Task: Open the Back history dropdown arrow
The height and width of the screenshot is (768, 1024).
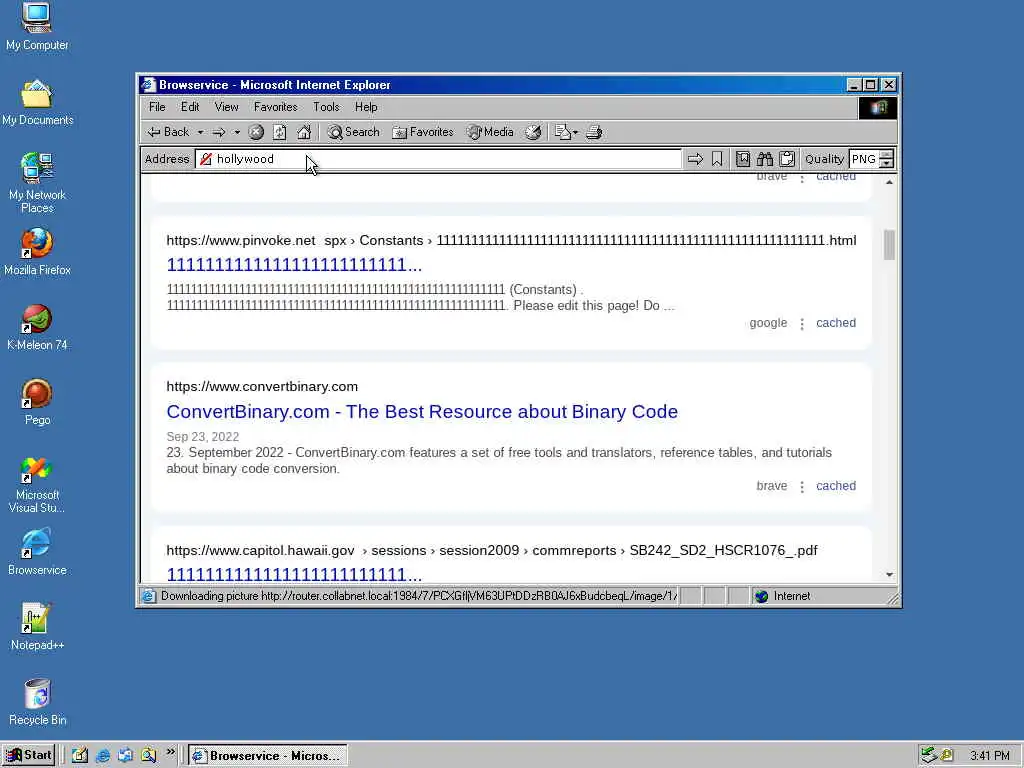Action: click(200, 133)
